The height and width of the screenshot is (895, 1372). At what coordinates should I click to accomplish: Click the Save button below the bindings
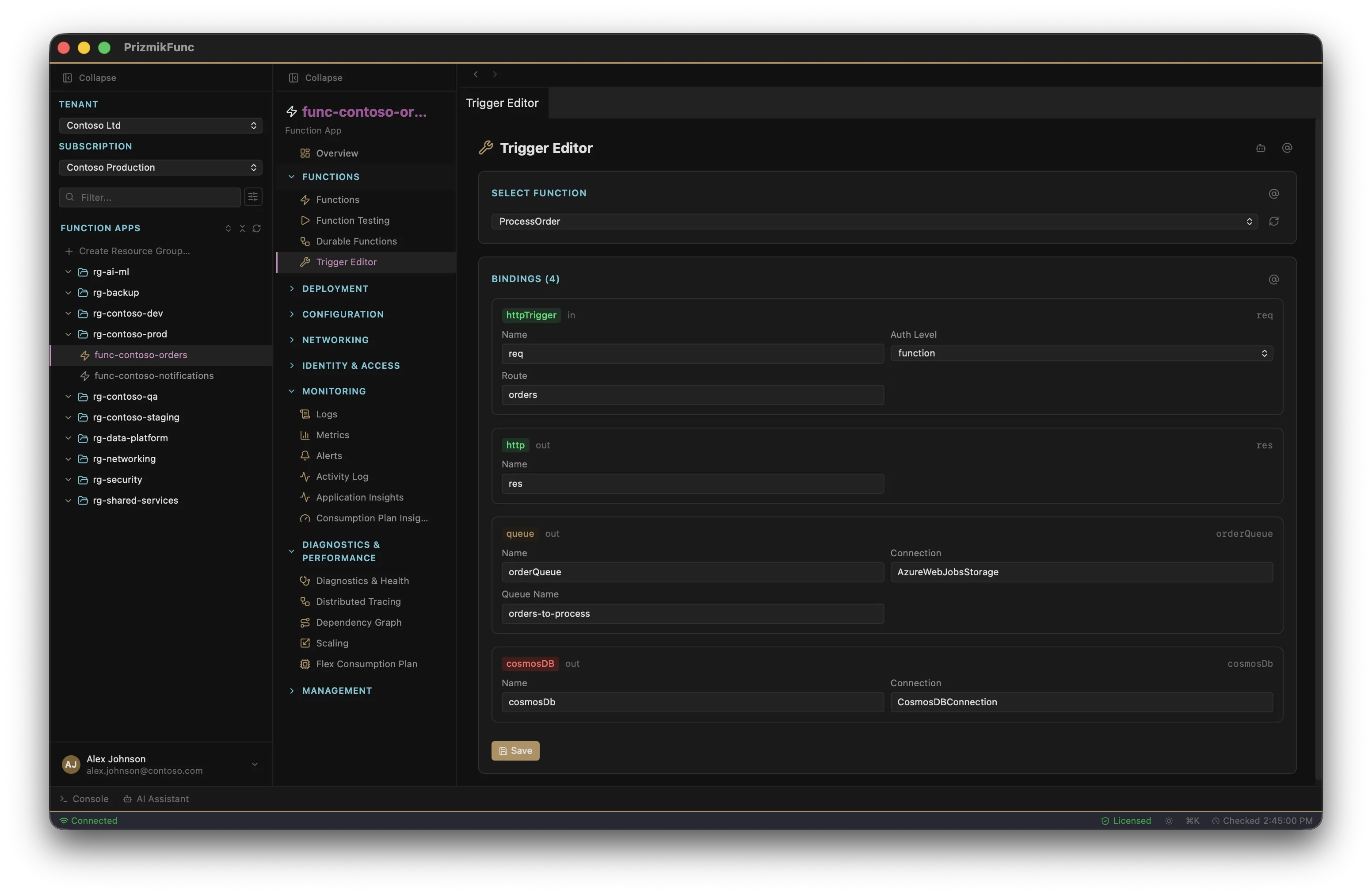point(515,751)
